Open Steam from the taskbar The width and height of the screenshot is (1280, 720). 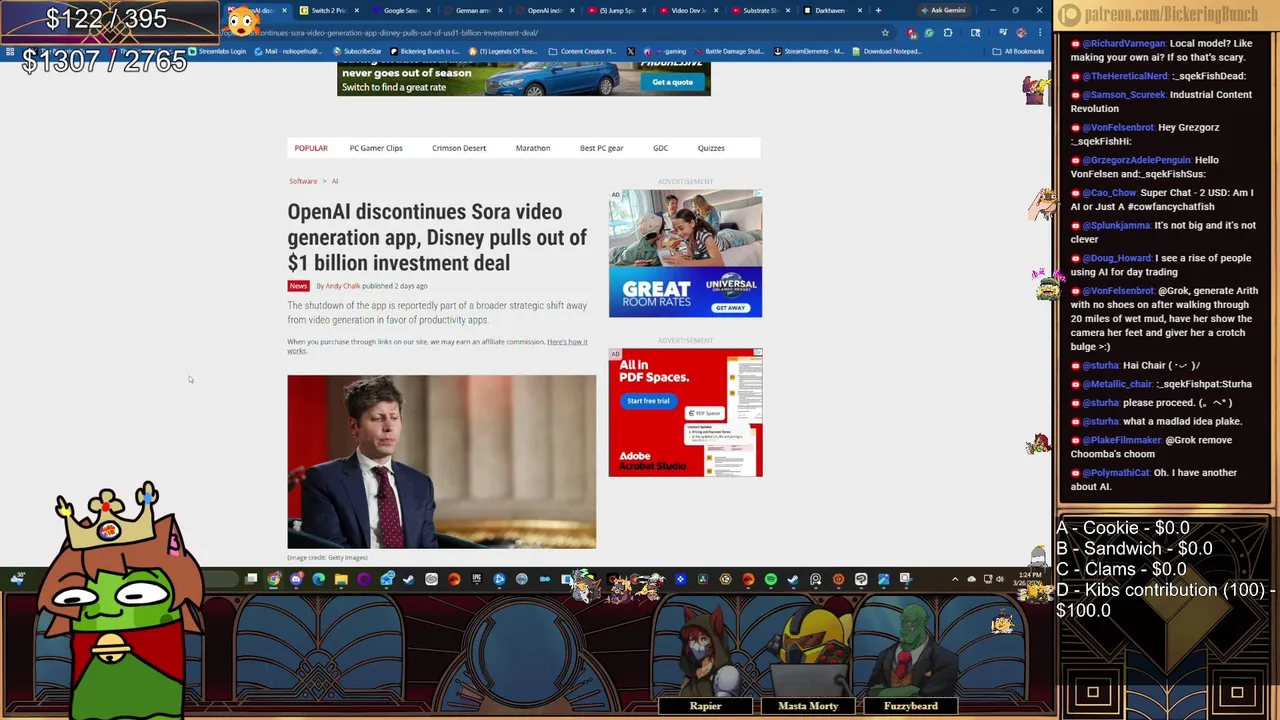point(409,579)
